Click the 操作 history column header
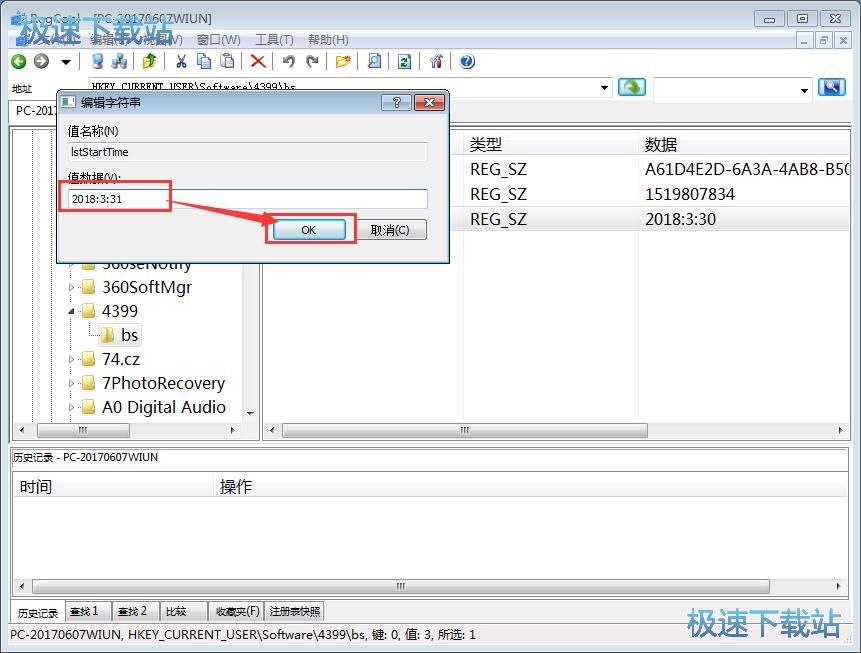Image resolution: width=861 pixels, height=653 pixels. (x=530, y=487)
